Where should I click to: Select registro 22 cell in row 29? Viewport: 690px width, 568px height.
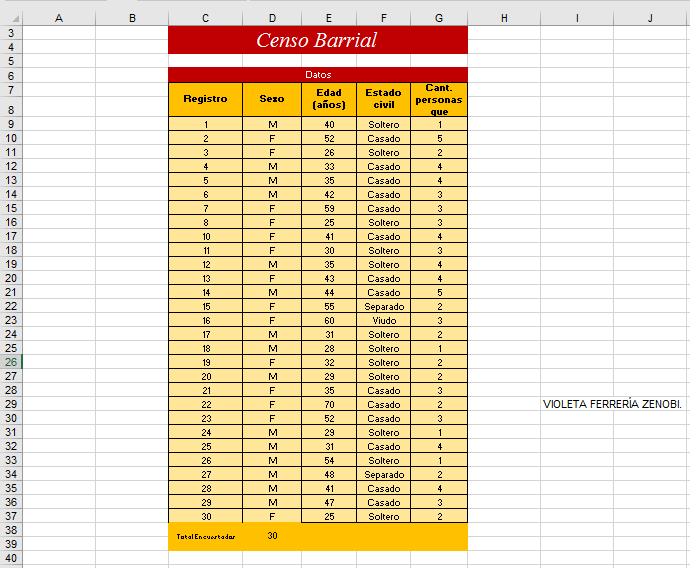206,404
